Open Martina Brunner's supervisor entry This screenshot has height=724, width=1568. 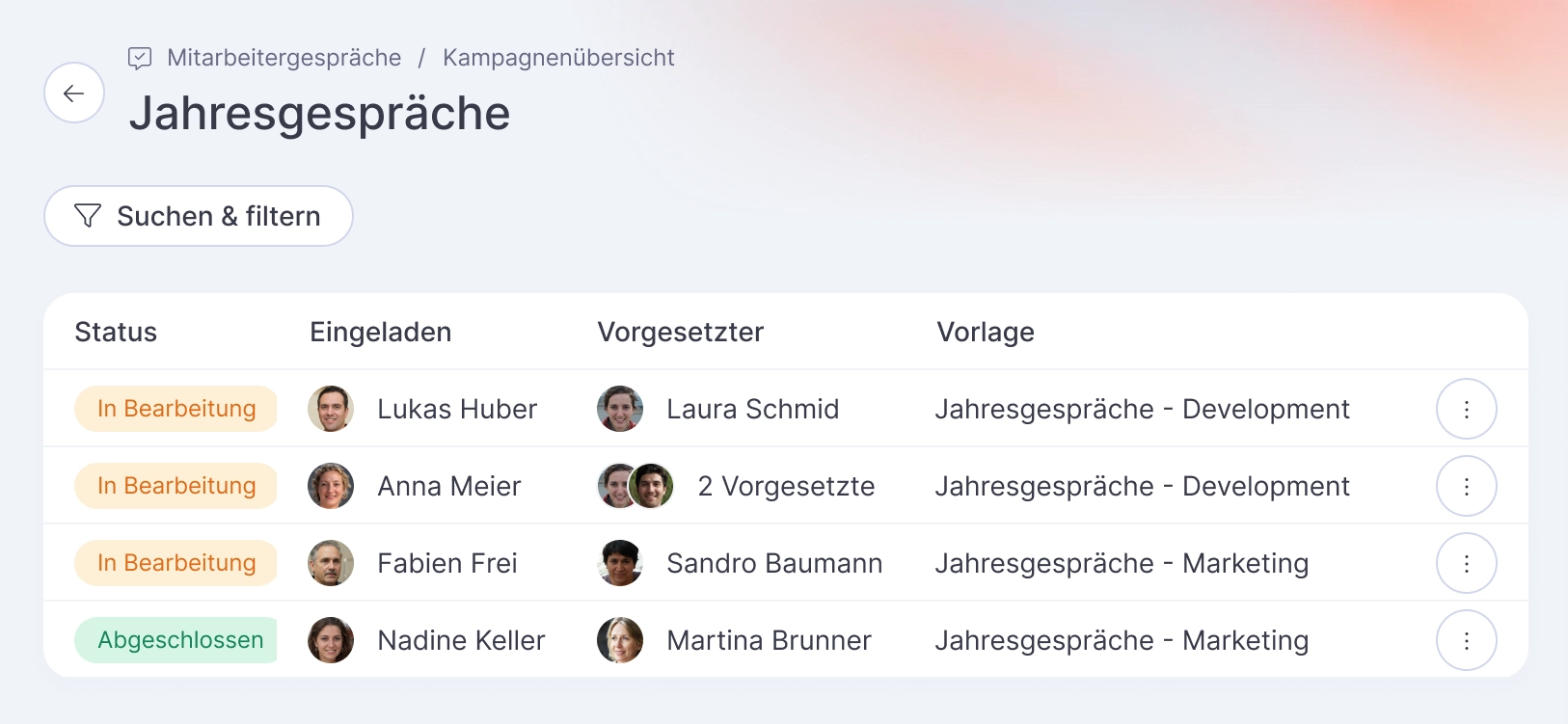[x=735, y=640]
